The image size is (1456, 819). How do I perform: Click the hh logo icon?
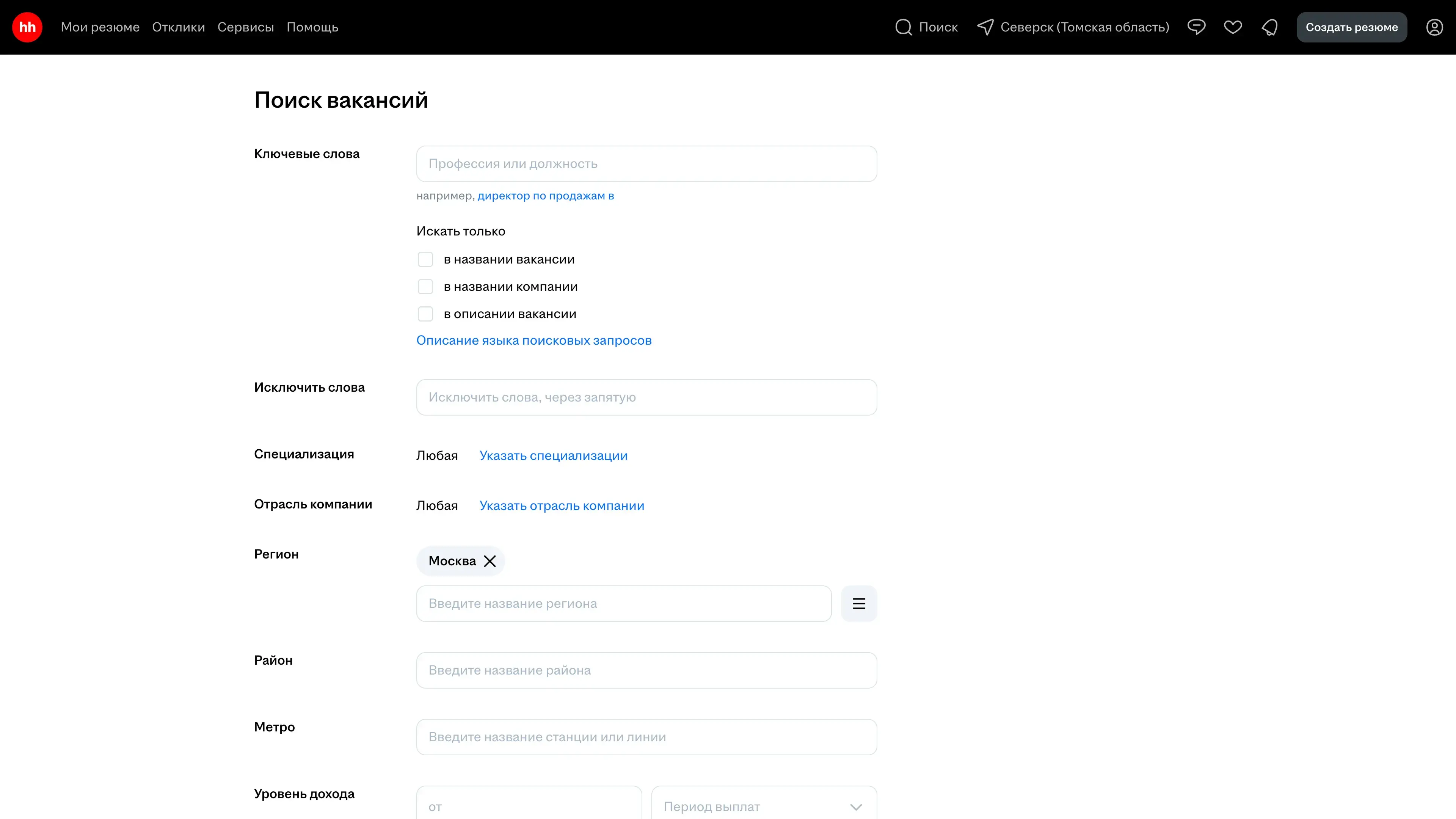tap(27, 27)
